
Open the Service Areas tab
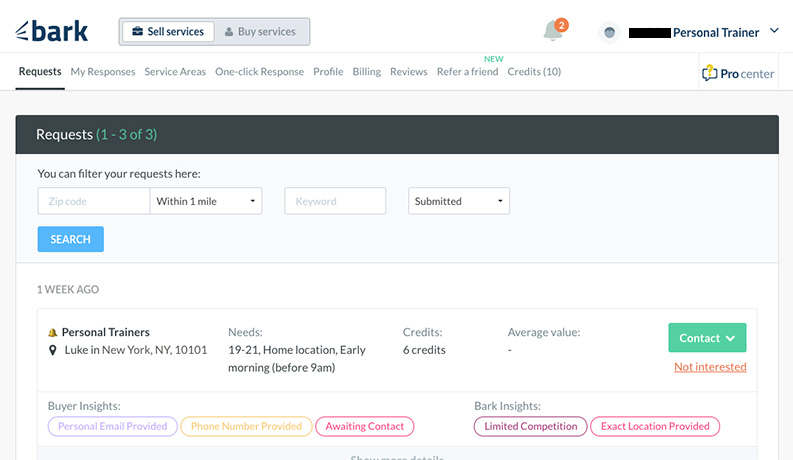[175, 72]
